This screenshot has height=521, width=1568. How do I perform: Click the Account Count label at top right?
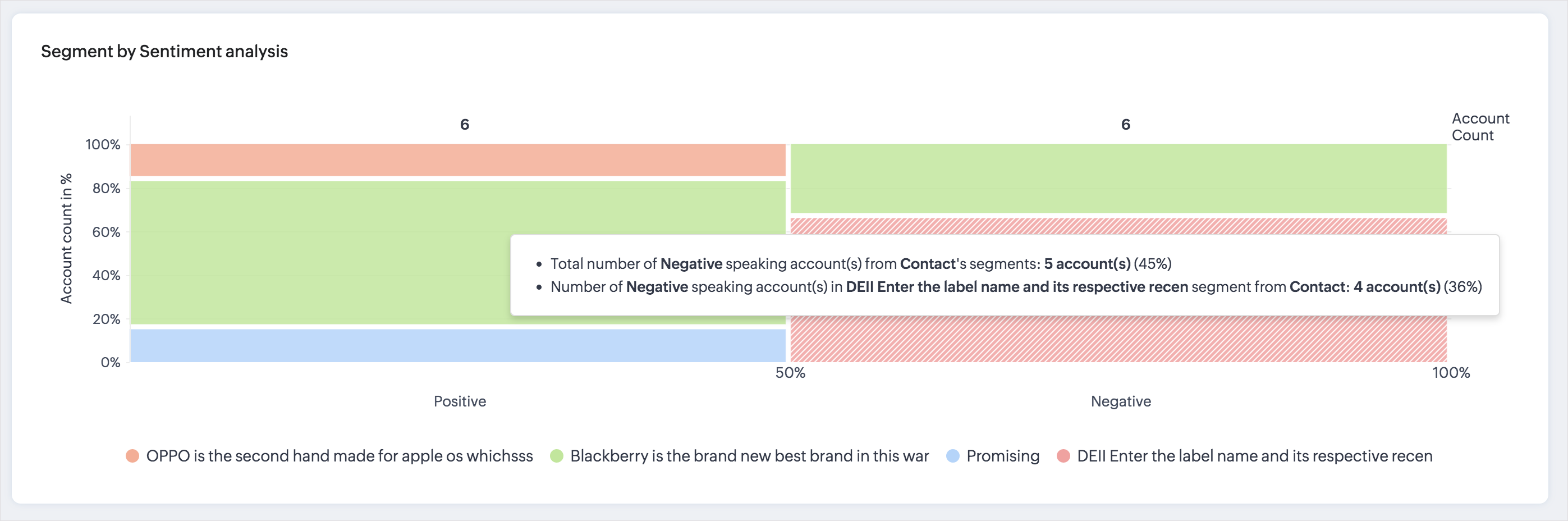1480,126
